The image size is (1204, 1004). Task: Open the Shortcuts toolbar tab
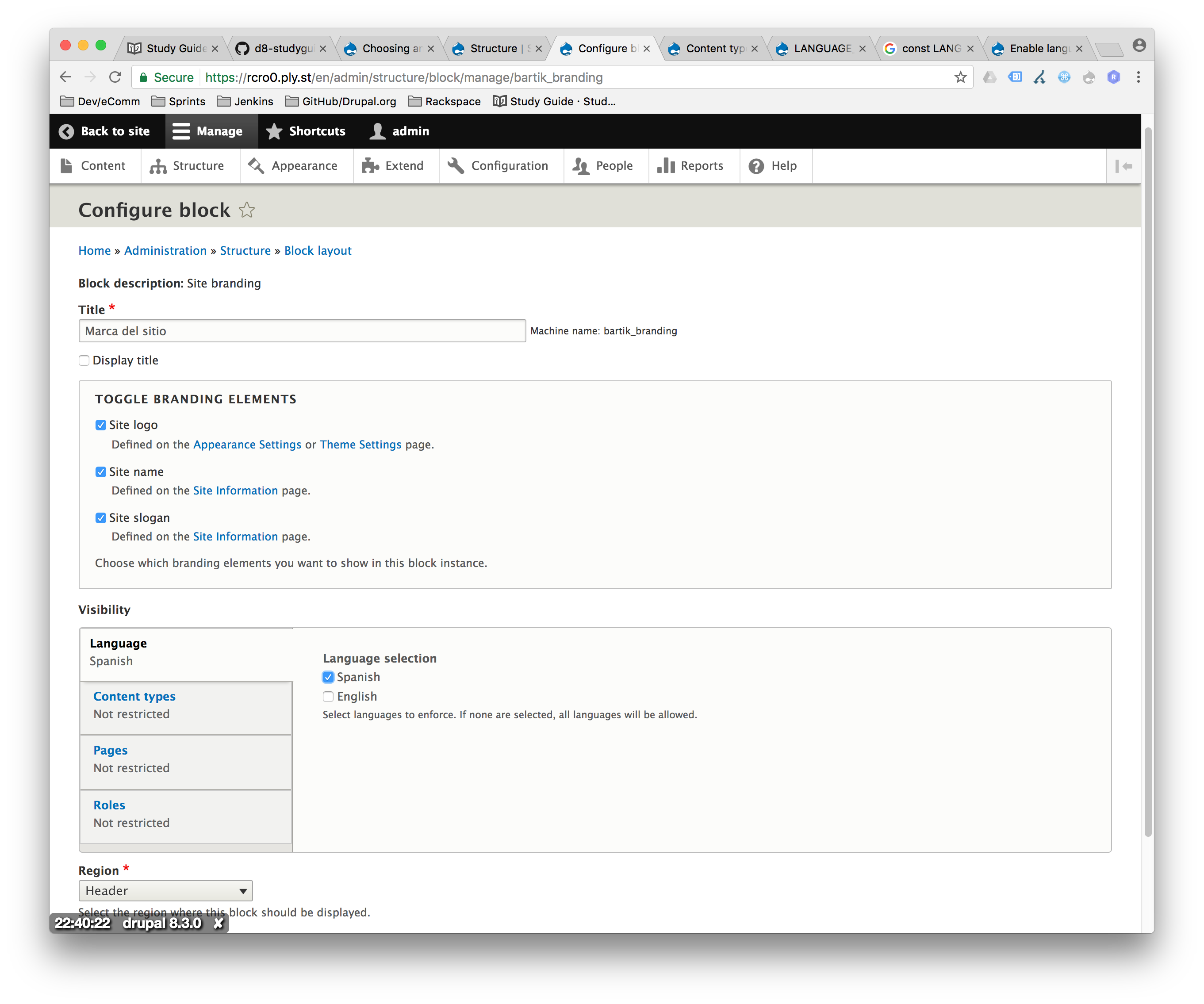[x=306, y=131]
